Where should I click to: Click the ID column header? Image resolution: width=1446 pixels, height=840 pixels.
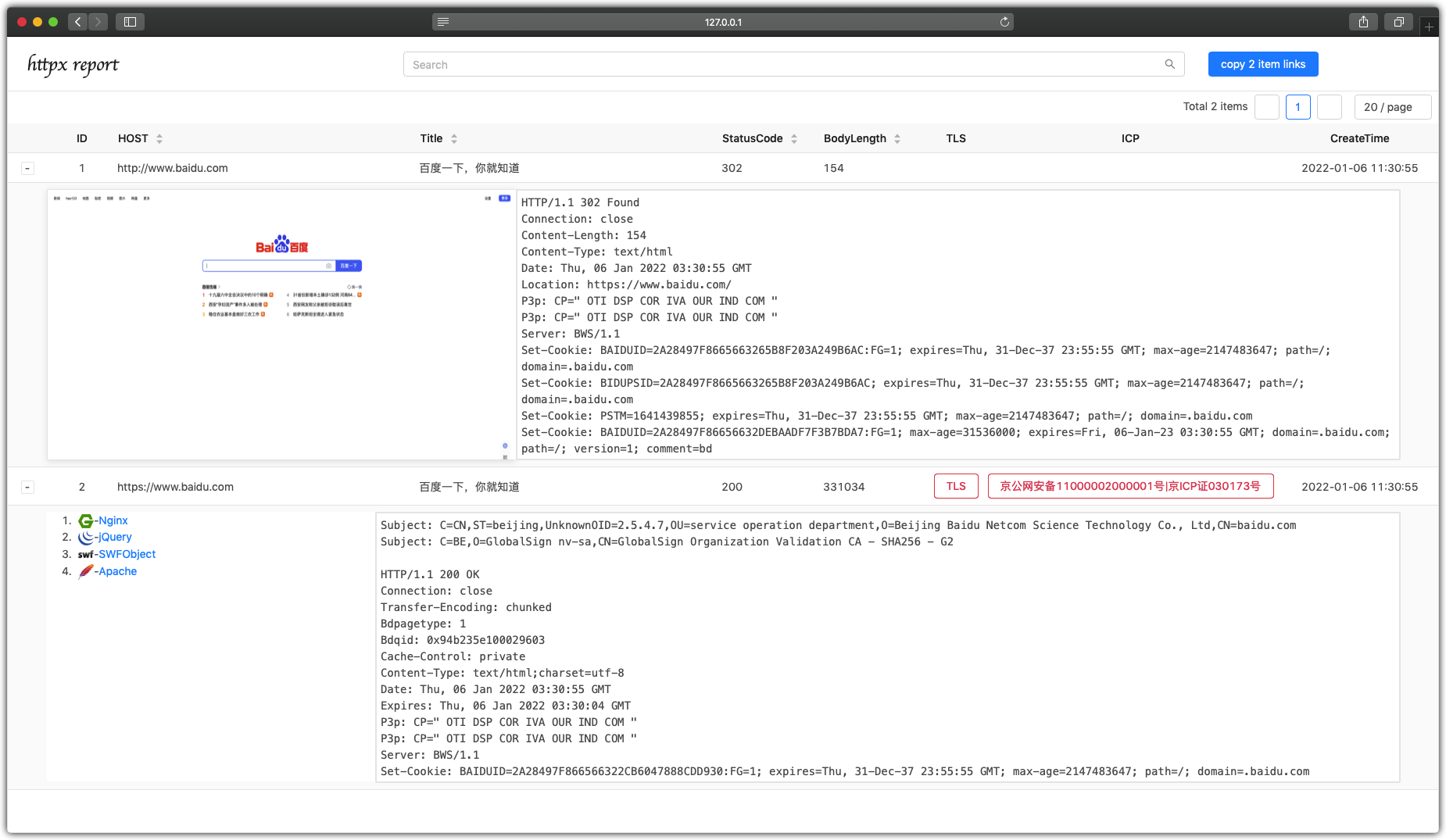(x=82, y=138)
